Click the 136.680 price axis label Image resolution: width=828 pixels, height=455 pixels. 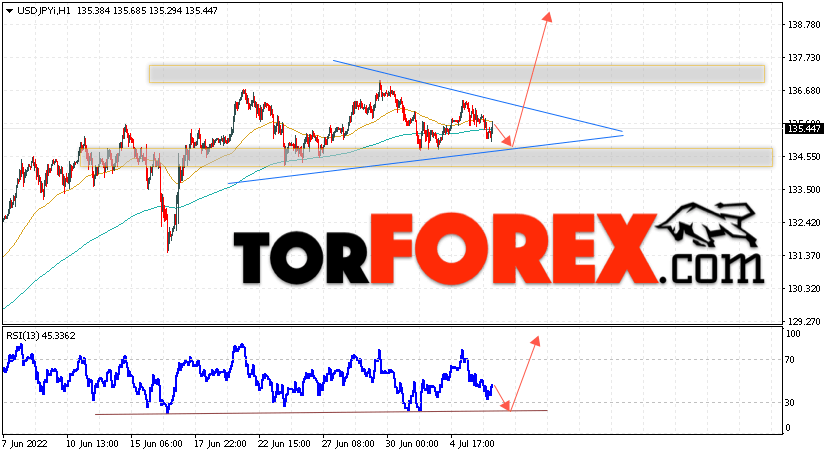click(x=804, y=91)
